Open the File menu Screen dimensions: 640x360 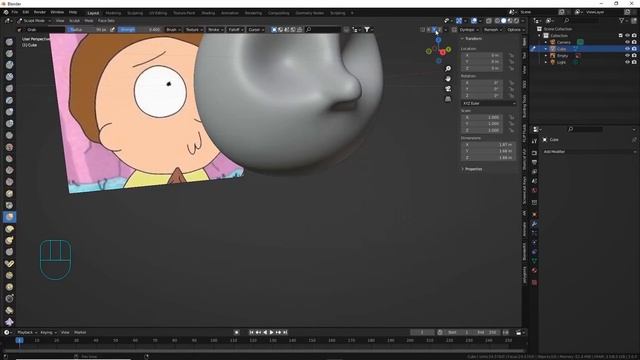(x=15, y=12)
